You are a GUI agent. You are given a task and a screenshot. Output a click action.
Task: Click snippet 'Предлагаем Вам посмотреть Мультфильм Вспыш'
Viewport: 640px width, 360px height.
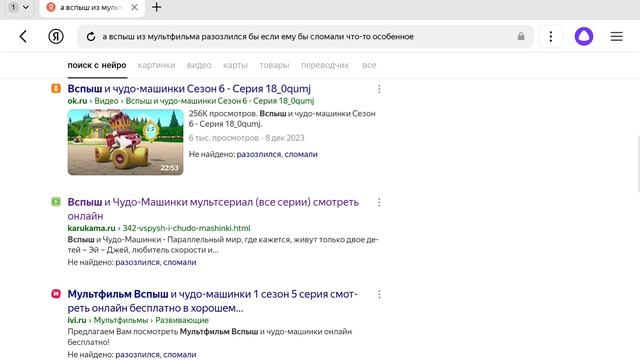[163, 332]
